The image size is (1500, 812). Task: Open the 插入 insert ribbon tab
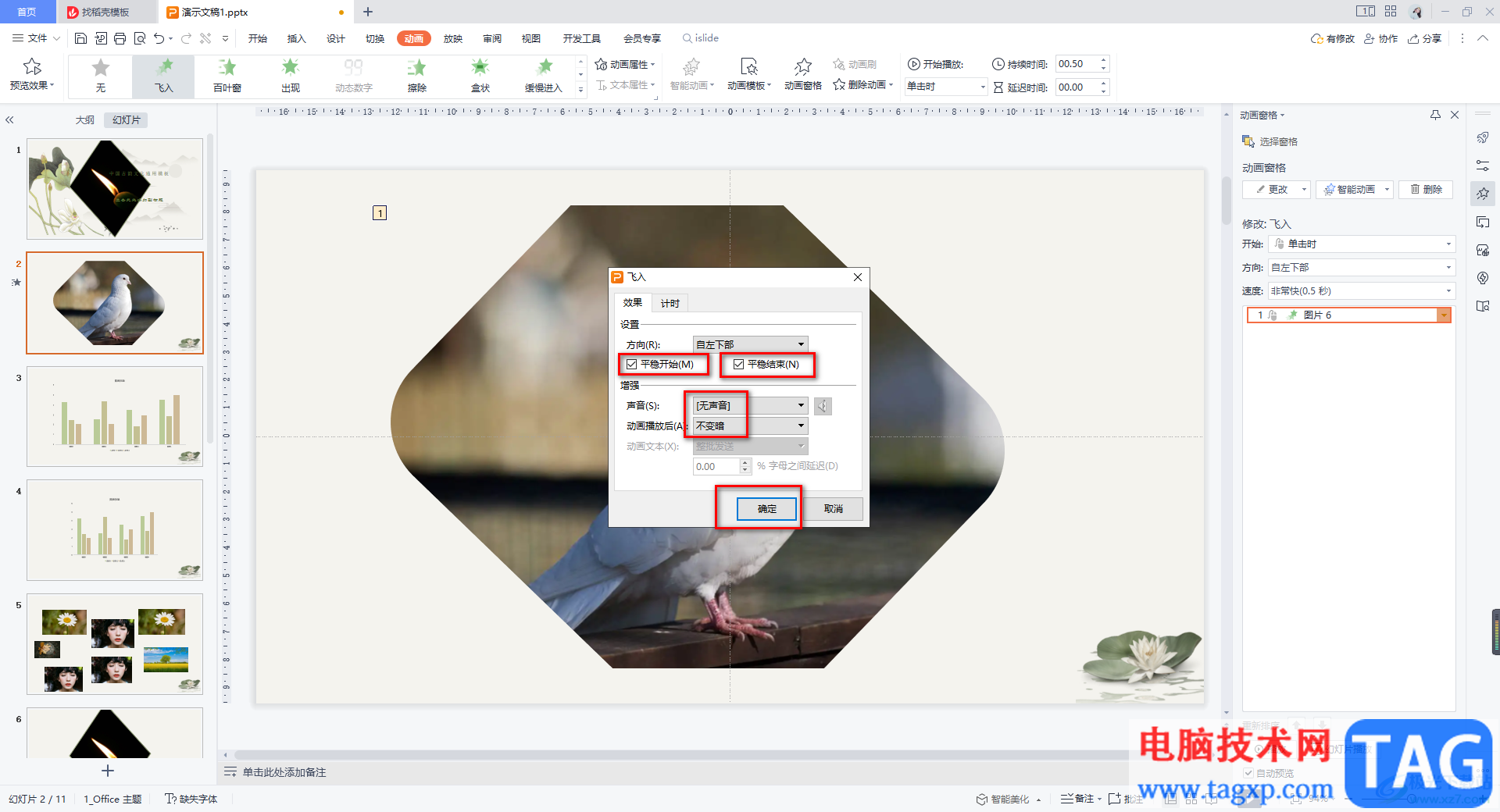coord(296,38)
